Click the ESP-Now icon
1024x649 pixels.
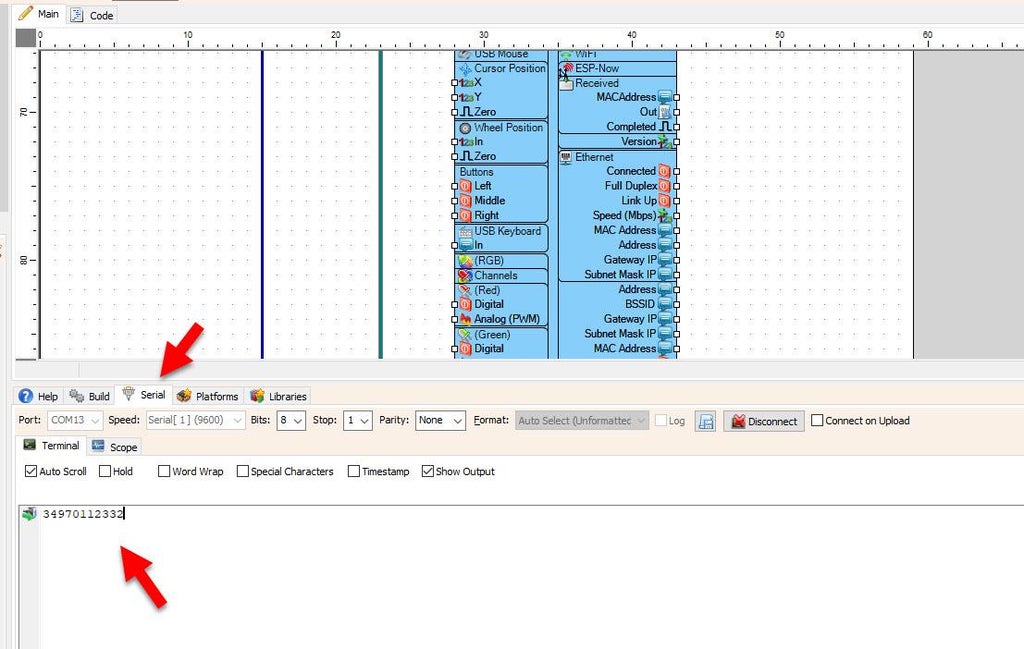567,68
